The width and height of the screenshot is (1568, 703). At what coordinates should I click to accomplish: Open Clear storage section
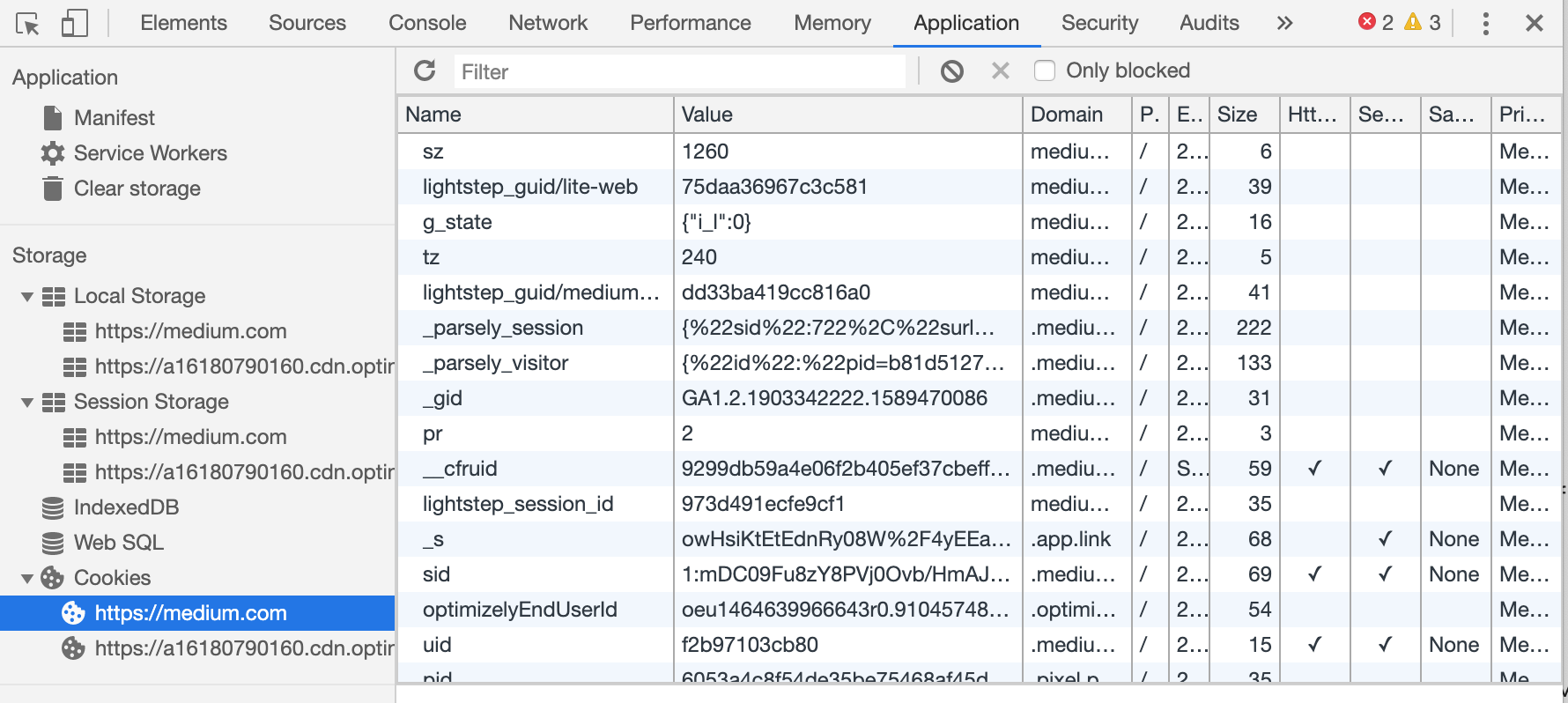[x=137, y=189]
